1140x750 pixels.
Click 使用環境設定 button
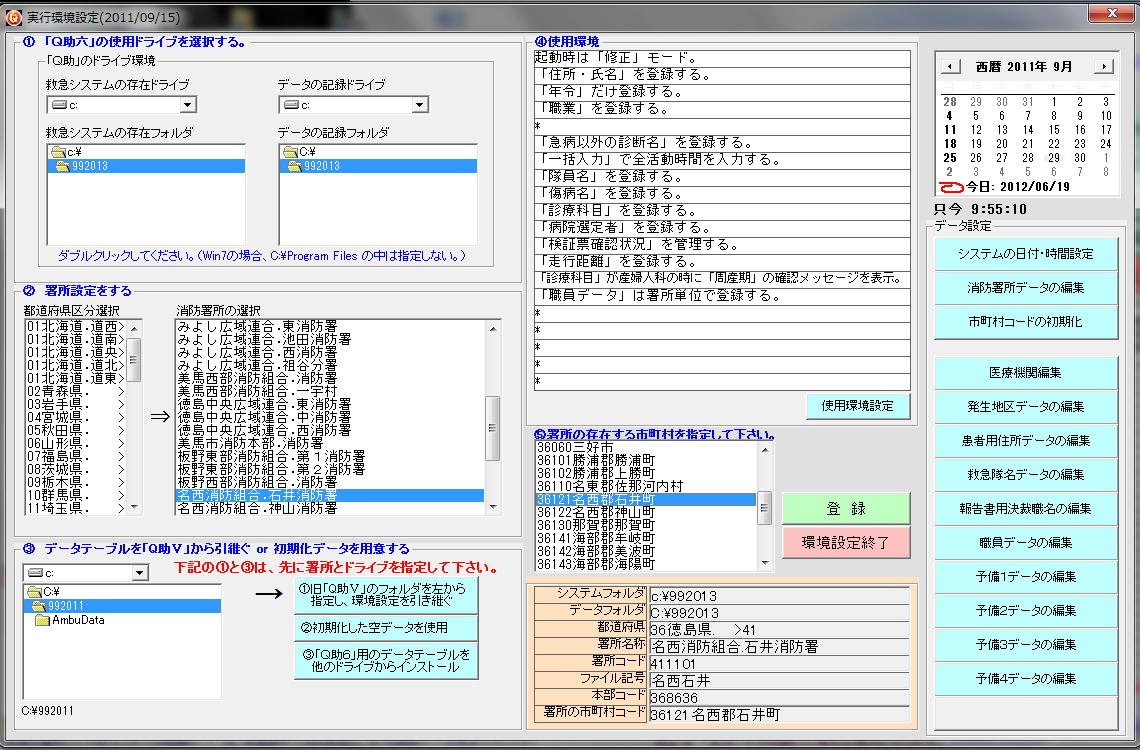click(858, 406)
